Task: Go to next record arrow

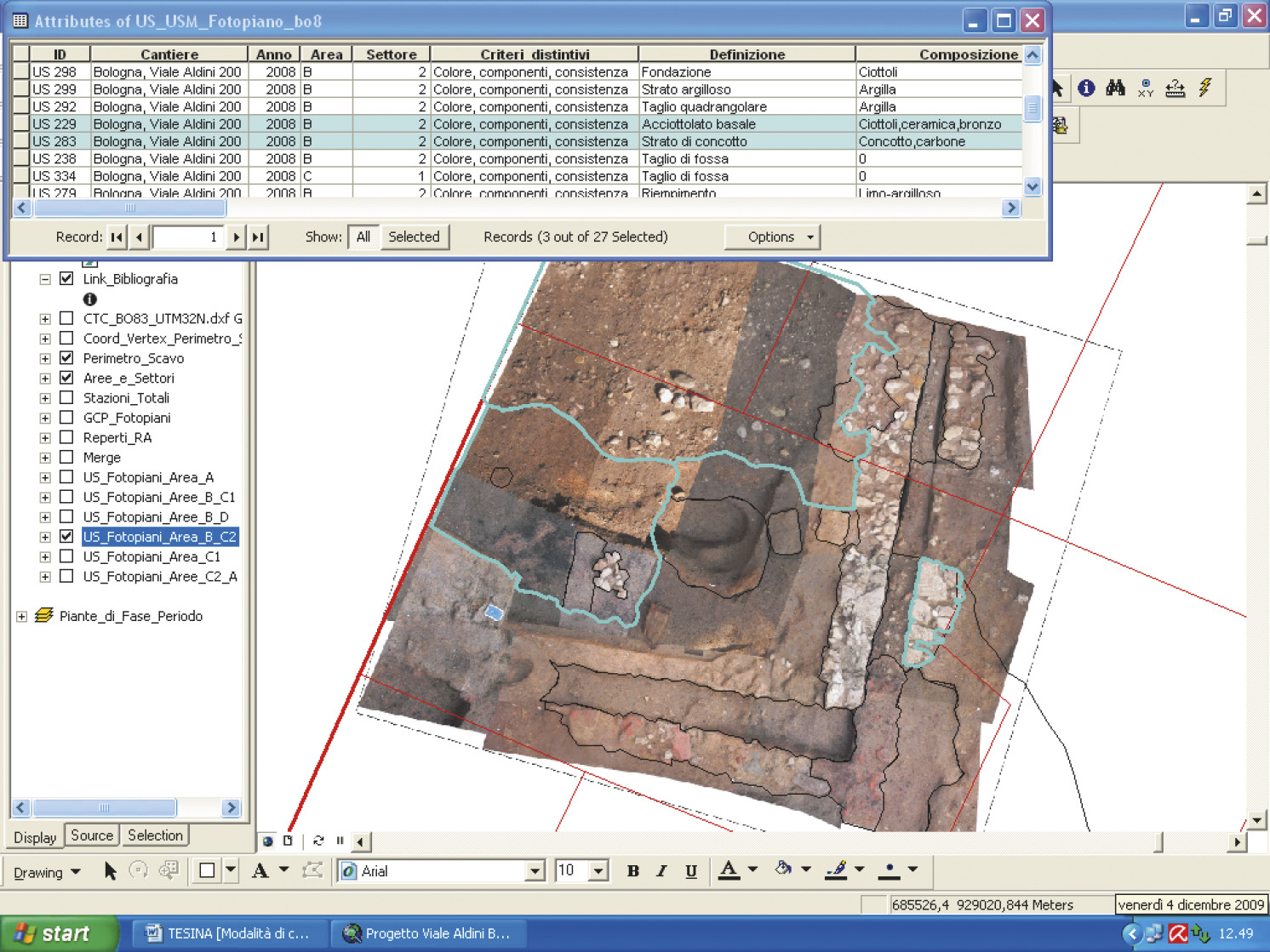Action: coord(237,237)
